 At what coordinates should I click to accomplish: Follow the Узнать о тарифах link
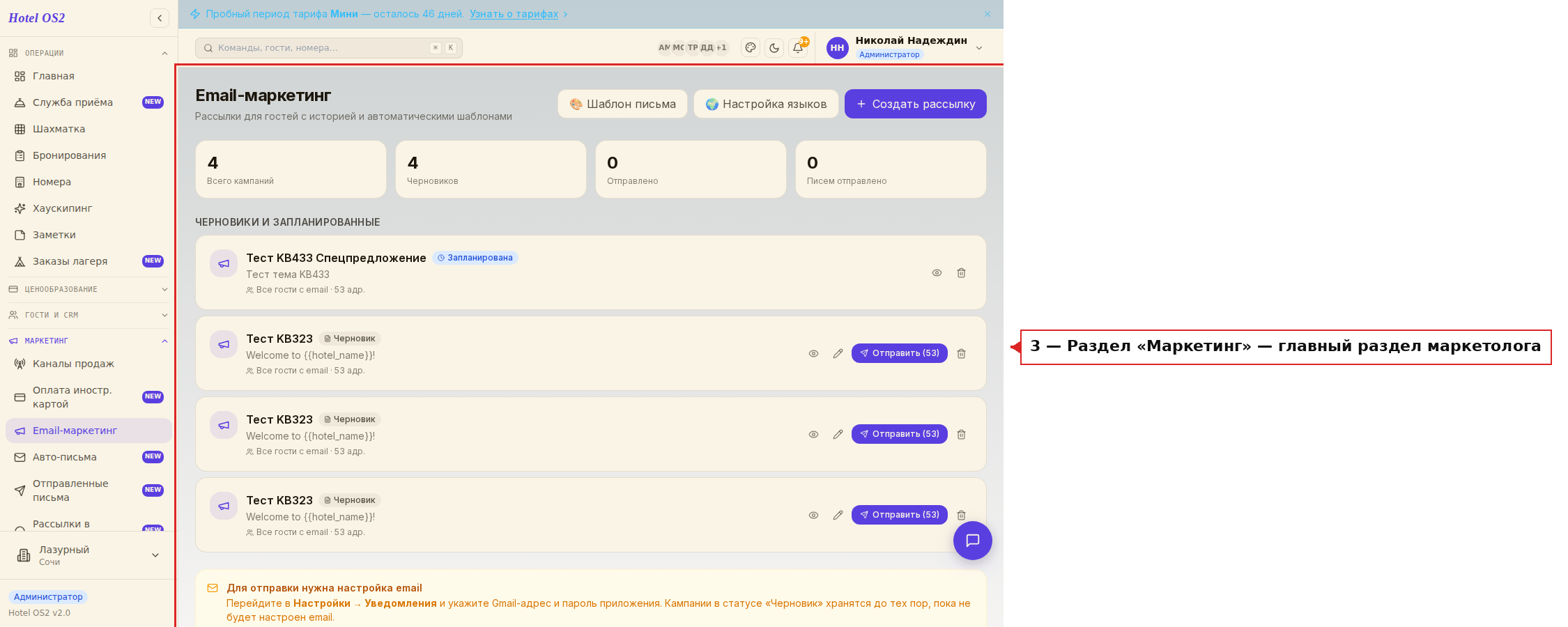tap(514, 14)
